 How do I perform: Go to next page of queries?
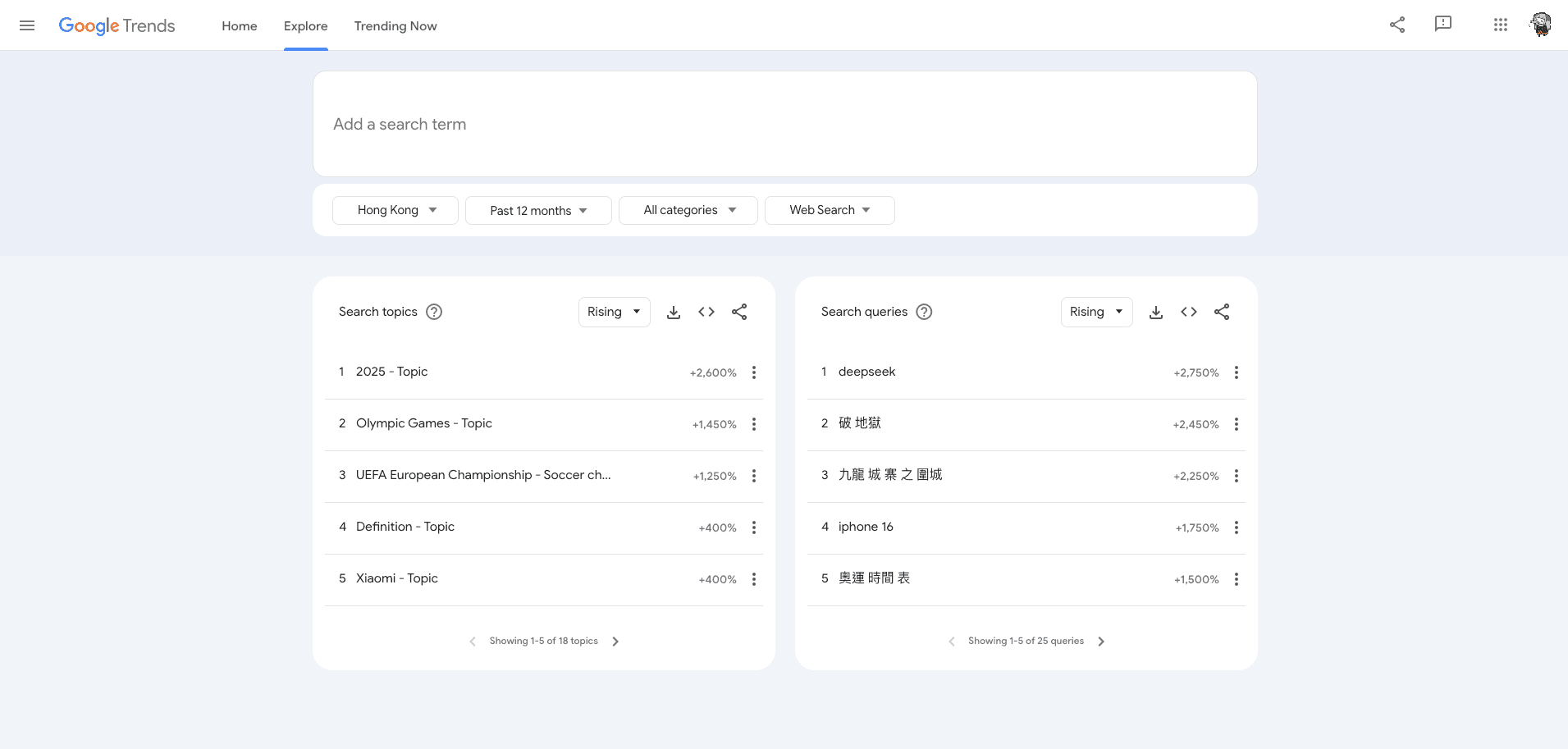point(1101,642)
